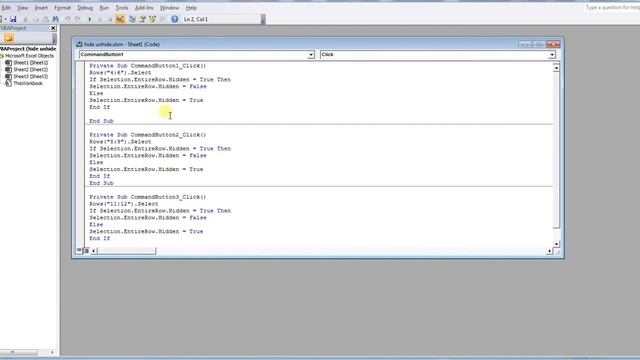Minimize the Sheet1 (Code) window
Screen dimensions: 640x360
(x=524, y=44)
